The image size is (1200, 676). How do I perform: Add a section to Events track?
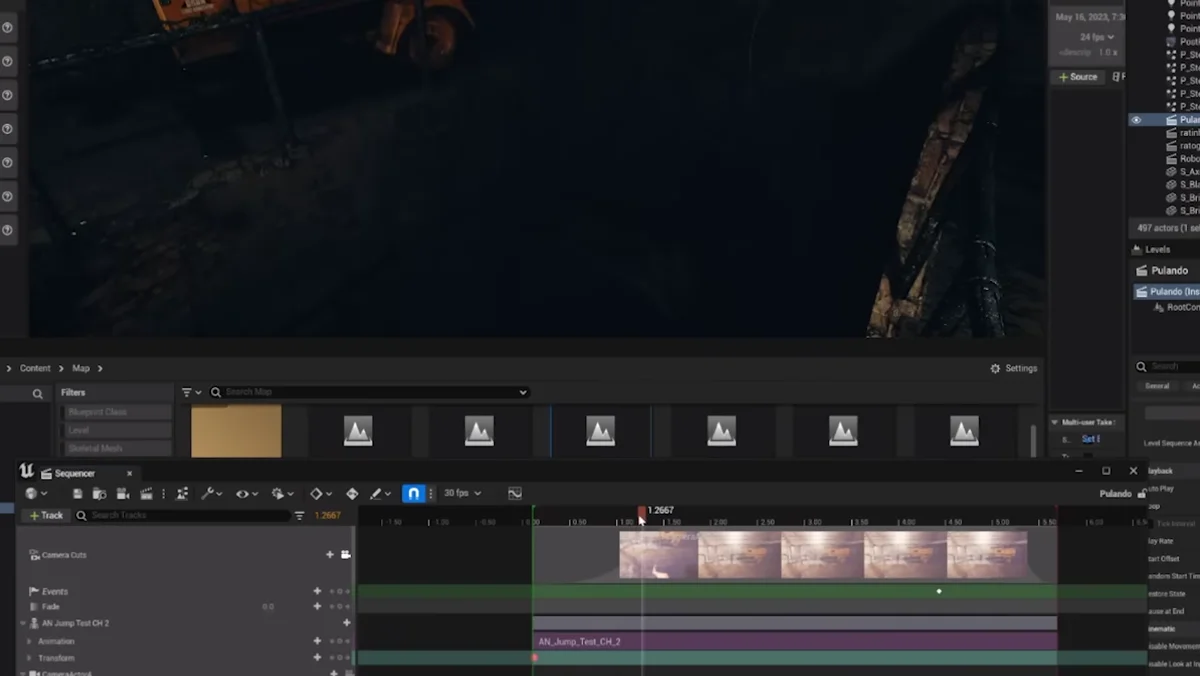click(317, 591)
